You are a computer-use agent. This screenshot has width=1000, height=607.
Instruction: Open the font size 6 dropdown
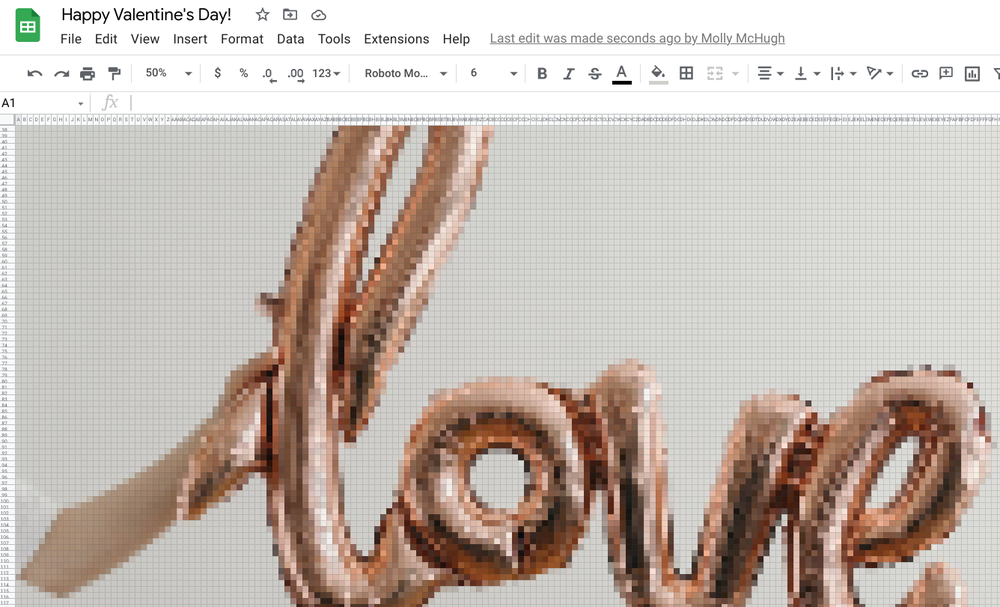coord(493,74)
